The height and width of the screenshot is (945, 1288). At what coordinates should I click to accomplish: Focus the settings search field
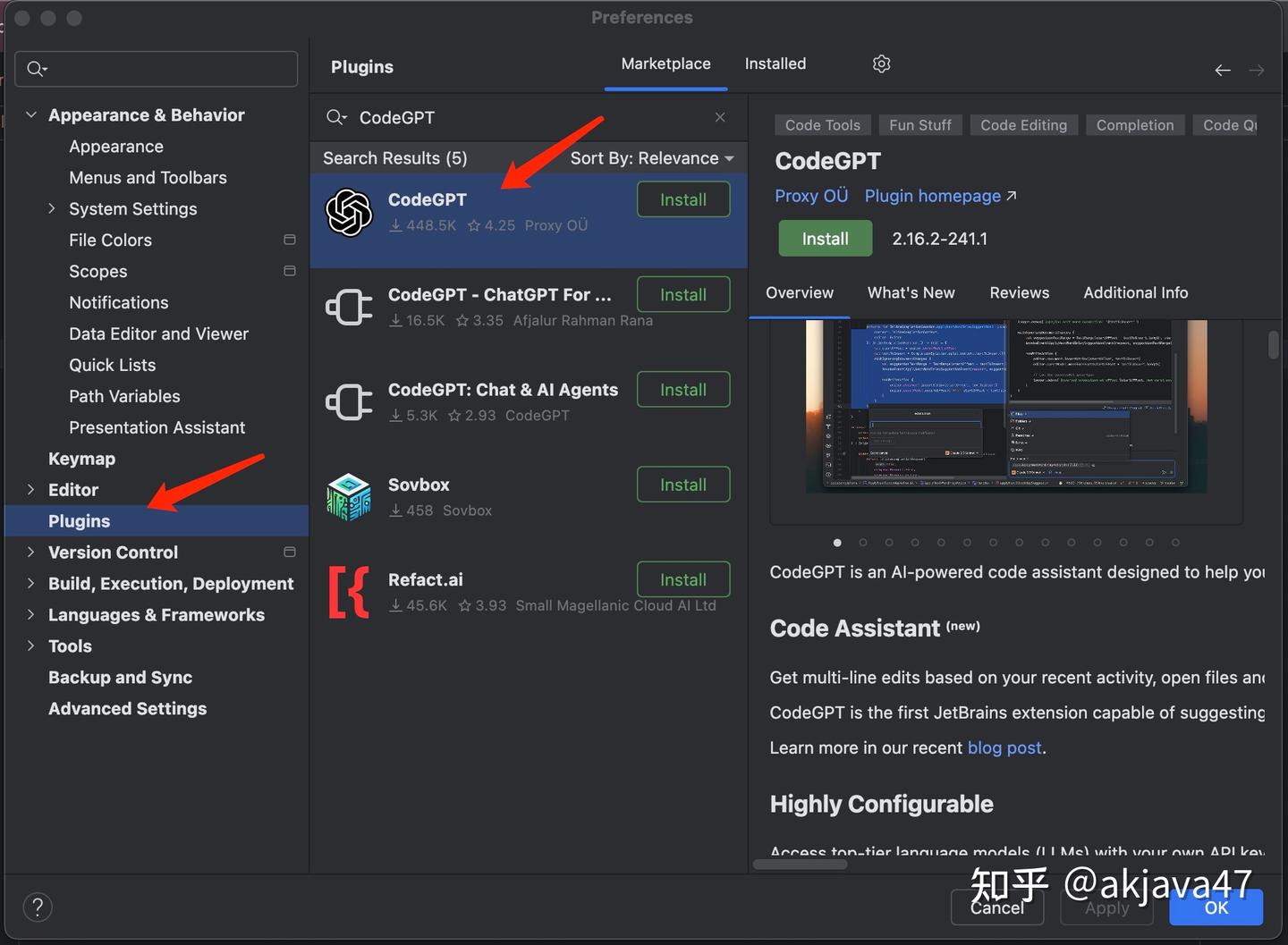(x=157, y=69)
